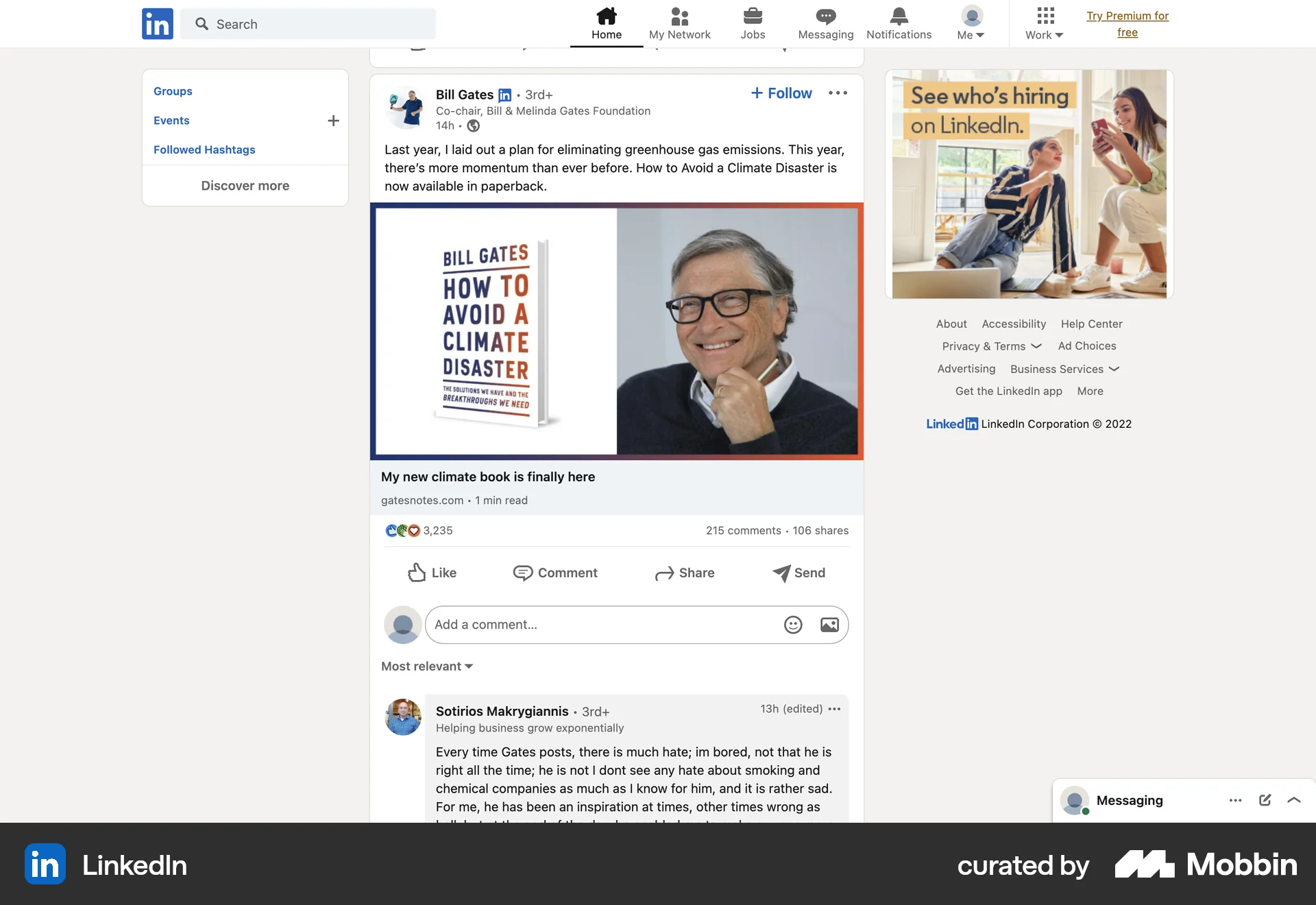This screenshot has width=1316, height=905.
Task: Send Bill Gates's post via the Send icon
Action: (799, 573)
